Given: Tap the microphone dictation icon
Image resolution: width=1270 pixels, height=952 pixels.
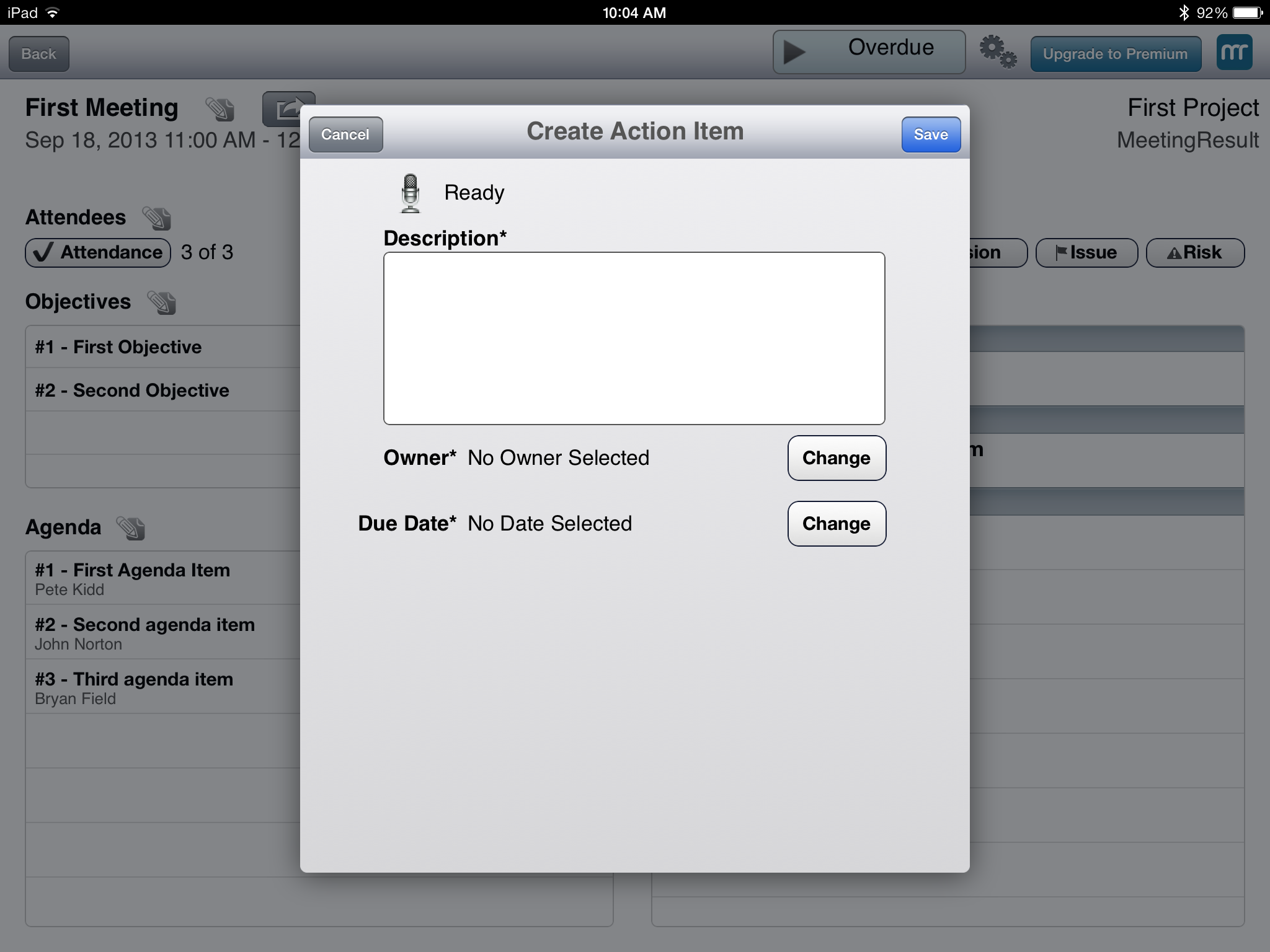Looking at the screenshot, I should click(x=410, y=193).
